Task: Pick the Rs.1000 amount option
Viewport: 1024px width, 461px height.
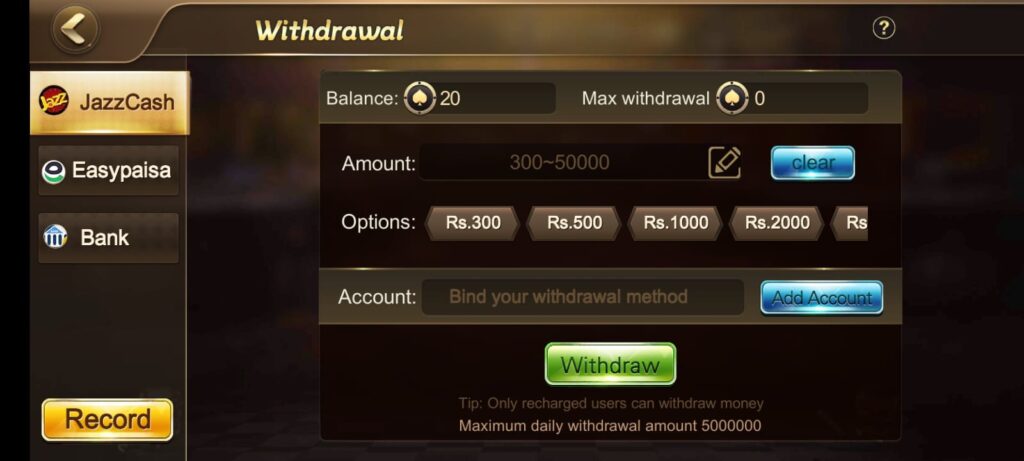Action: coord(676,223)
